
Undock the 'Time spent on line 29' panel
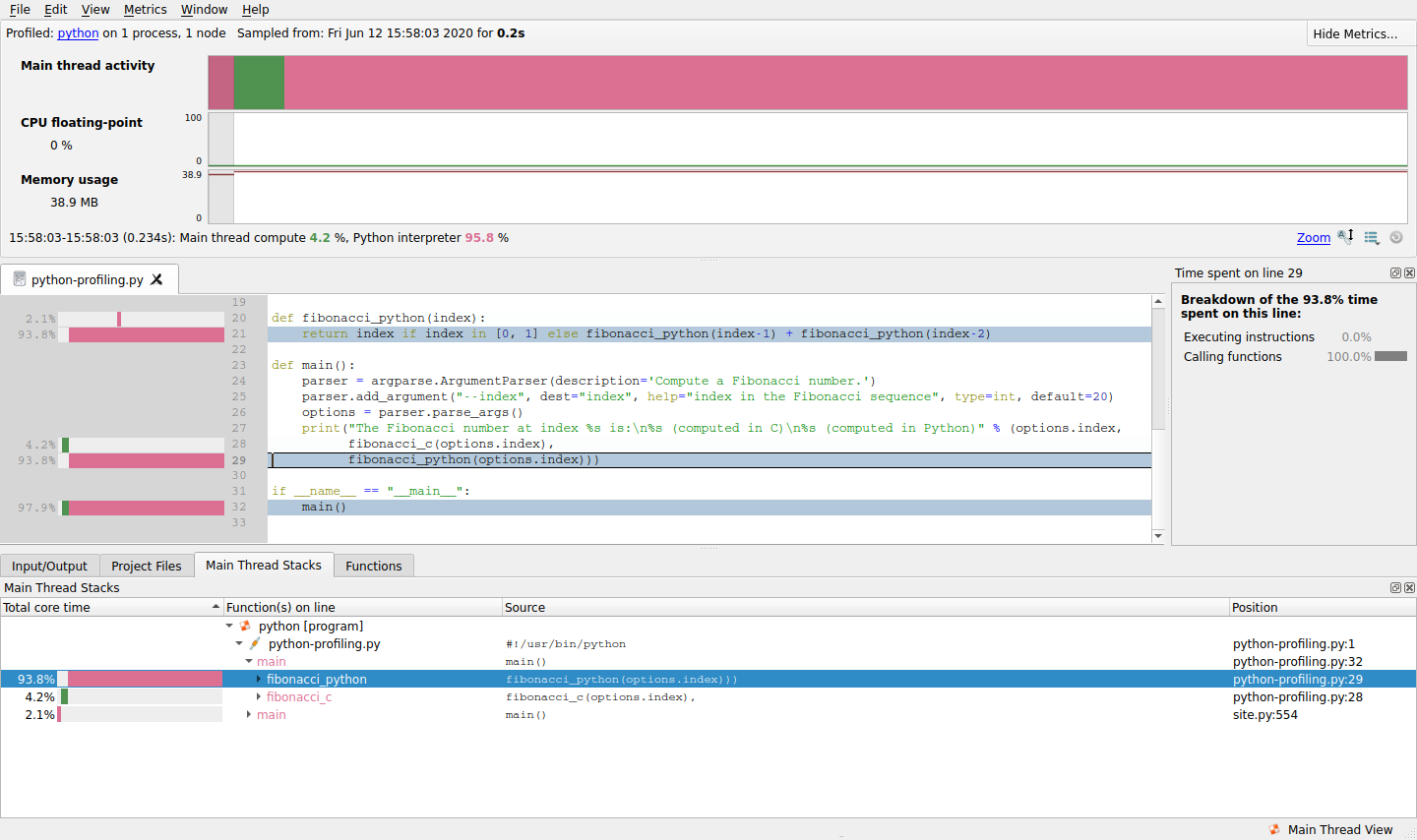pos(1395,272)
